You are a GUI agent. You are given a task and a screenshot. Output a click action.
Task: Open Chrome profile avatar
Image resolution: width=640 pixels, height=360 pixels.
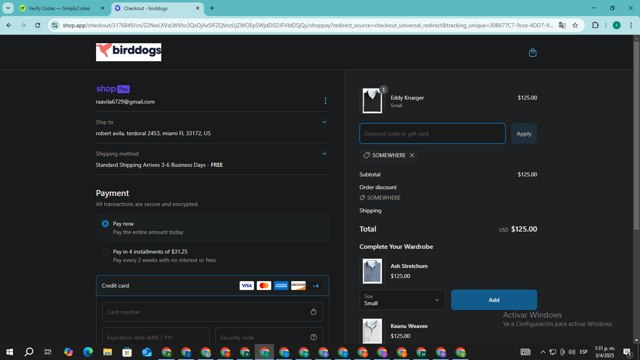[x=616, y=25]
